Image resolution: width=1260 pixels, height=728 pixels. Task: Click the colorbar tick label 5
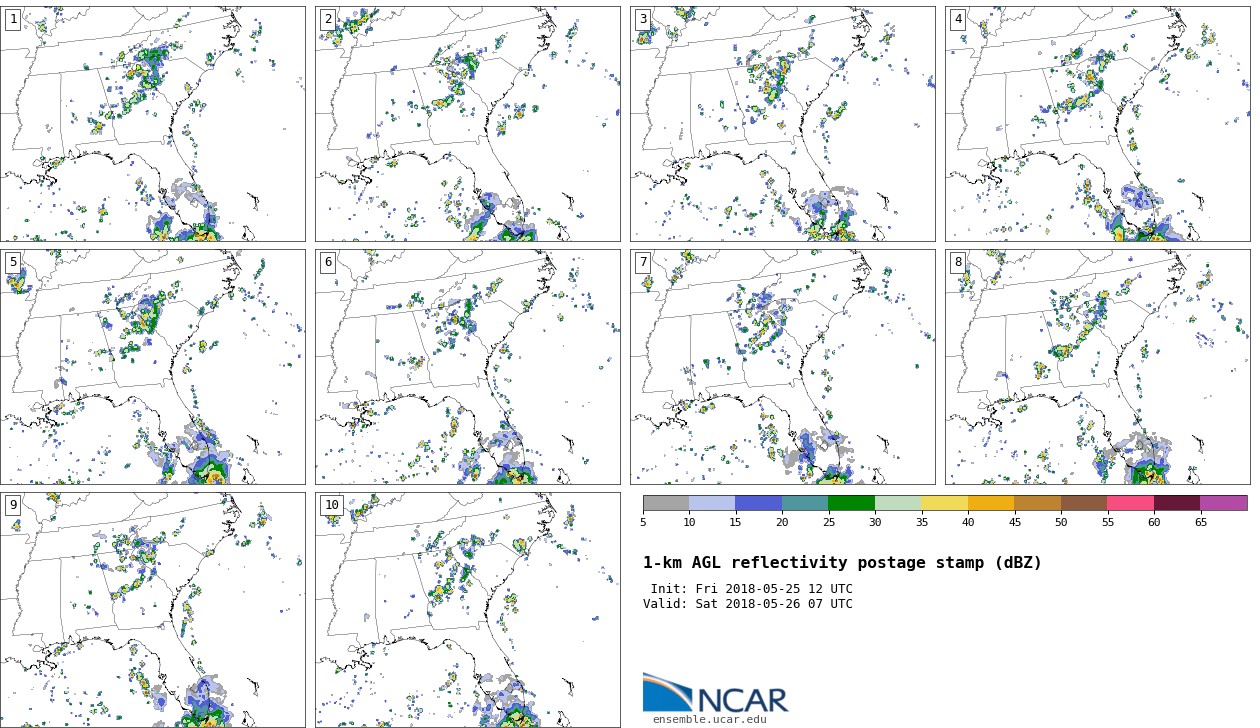pos(643,522)
